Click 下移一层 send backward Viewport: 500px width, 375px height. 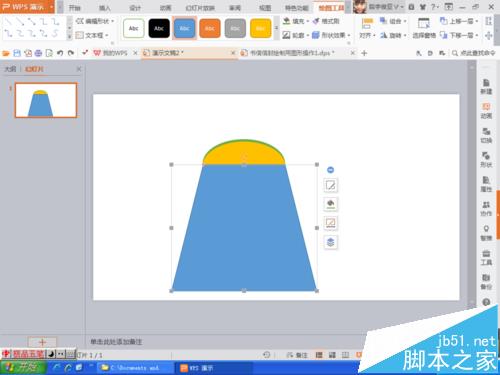click(459, 35)
